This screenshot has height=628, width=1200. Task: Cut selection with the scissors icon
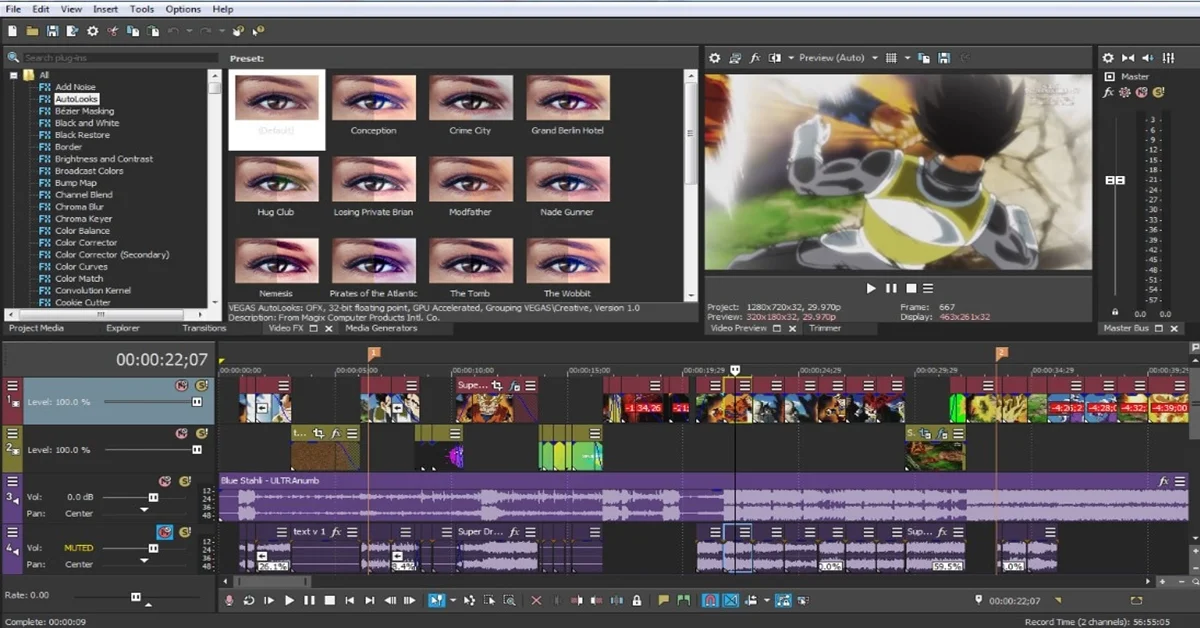point(114,31)
